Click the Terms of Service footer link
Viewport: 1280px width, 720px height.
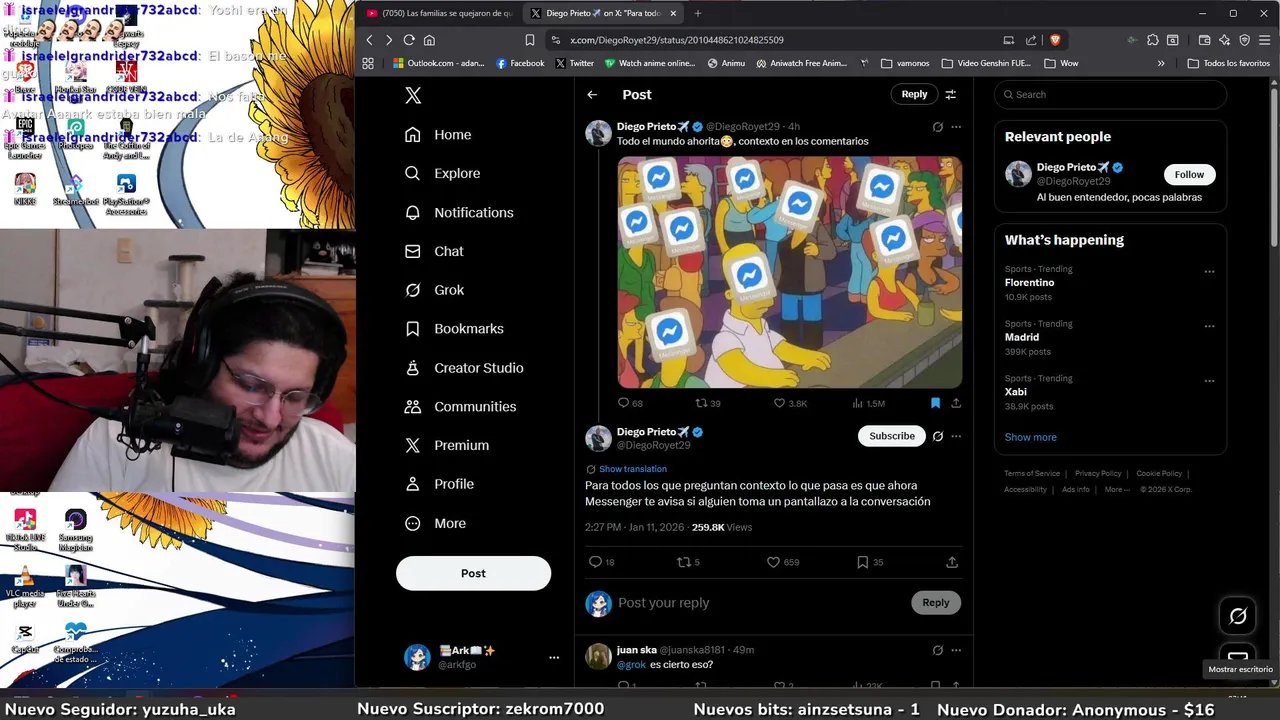(x=1032, y=473)
